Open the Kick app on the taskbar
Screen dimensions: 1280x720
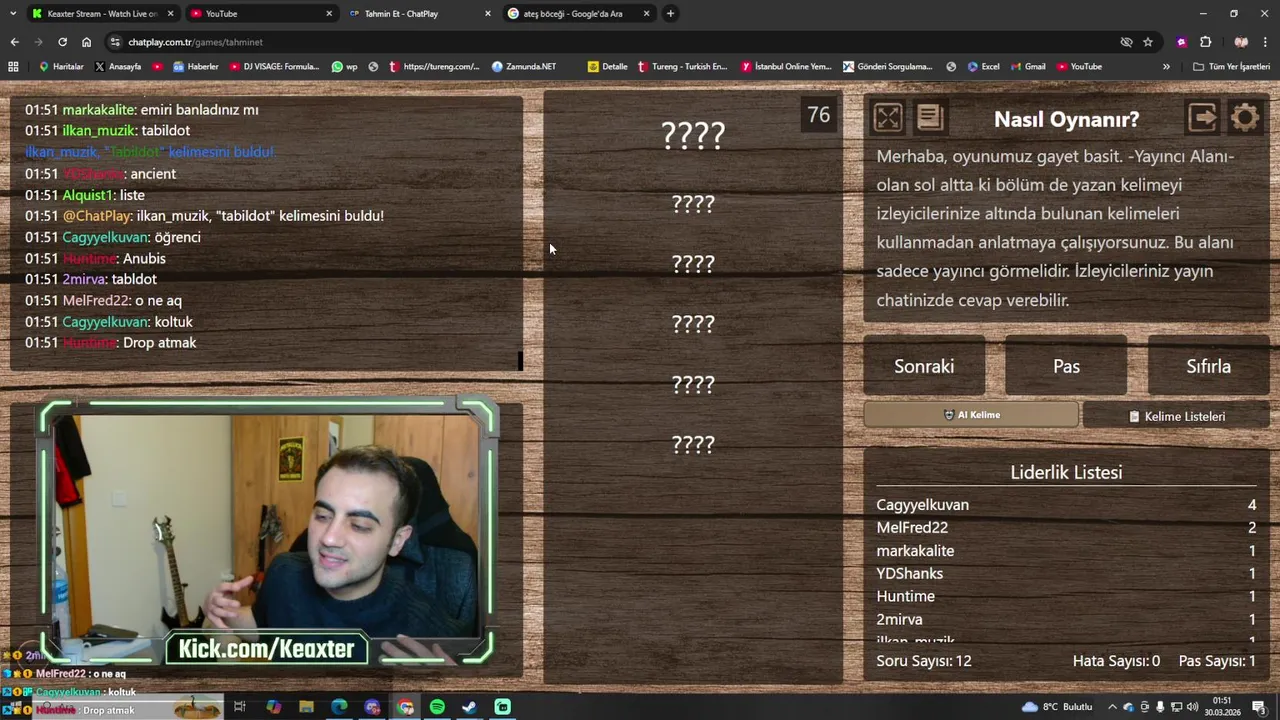tap(502, 707)
